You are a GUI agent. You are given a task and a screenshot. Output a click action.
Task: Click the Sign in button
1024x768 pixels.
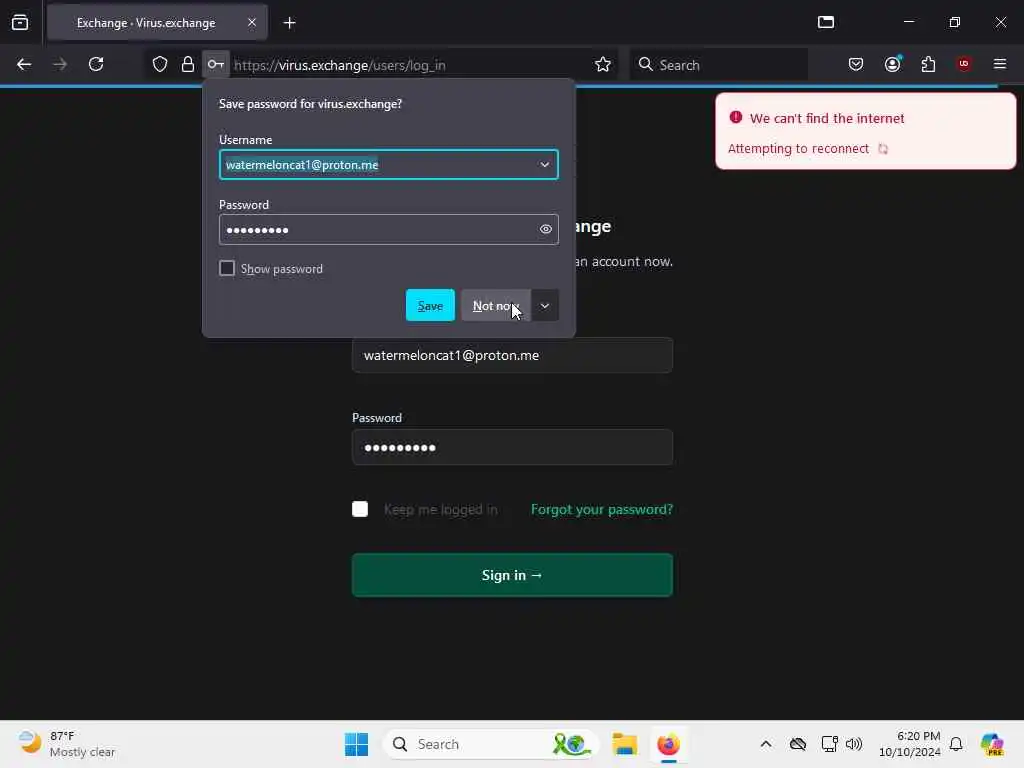coord(512,575)
